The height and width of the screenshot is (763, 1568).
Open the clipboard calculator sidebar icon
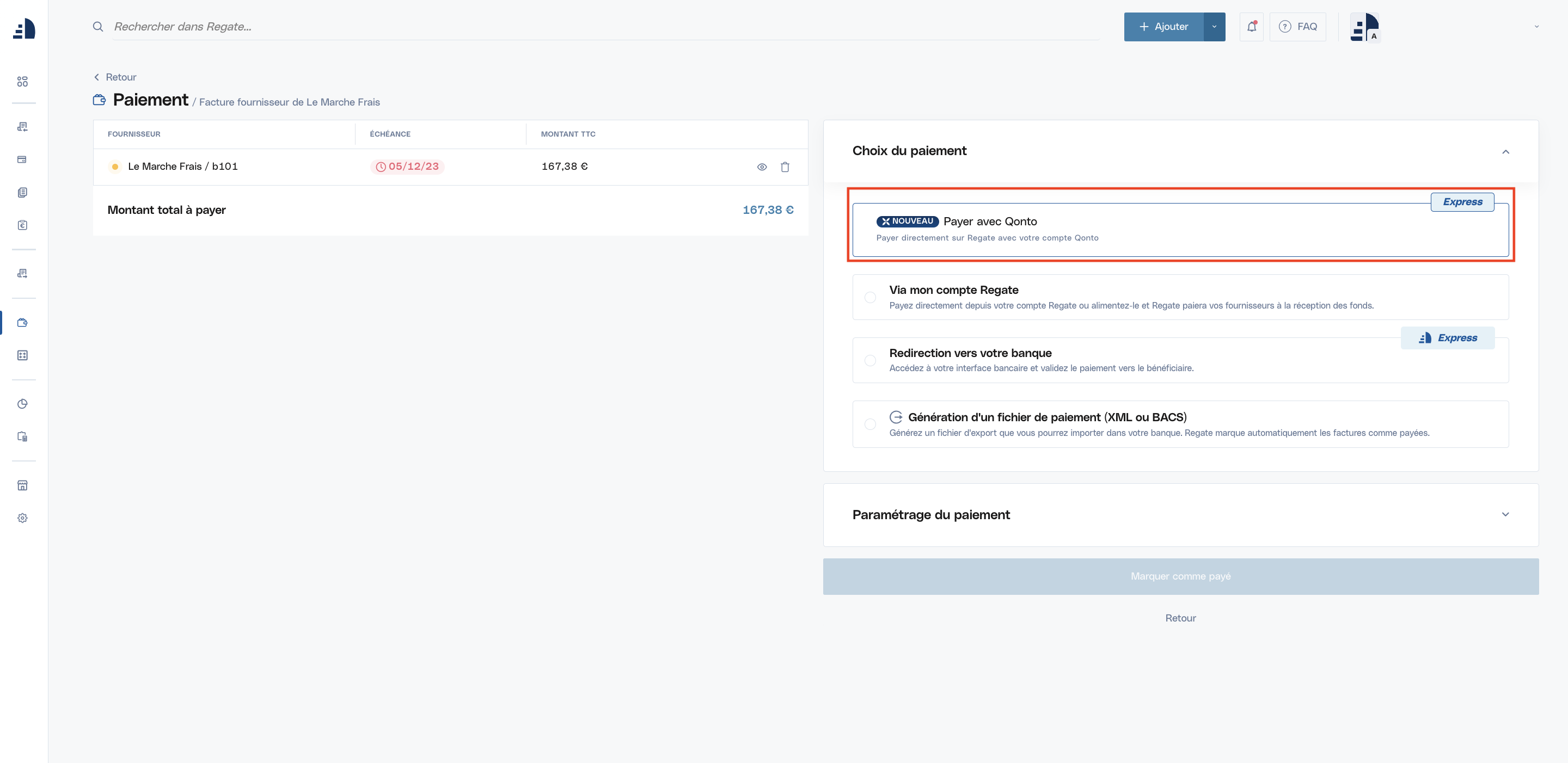tap(22, 436)
